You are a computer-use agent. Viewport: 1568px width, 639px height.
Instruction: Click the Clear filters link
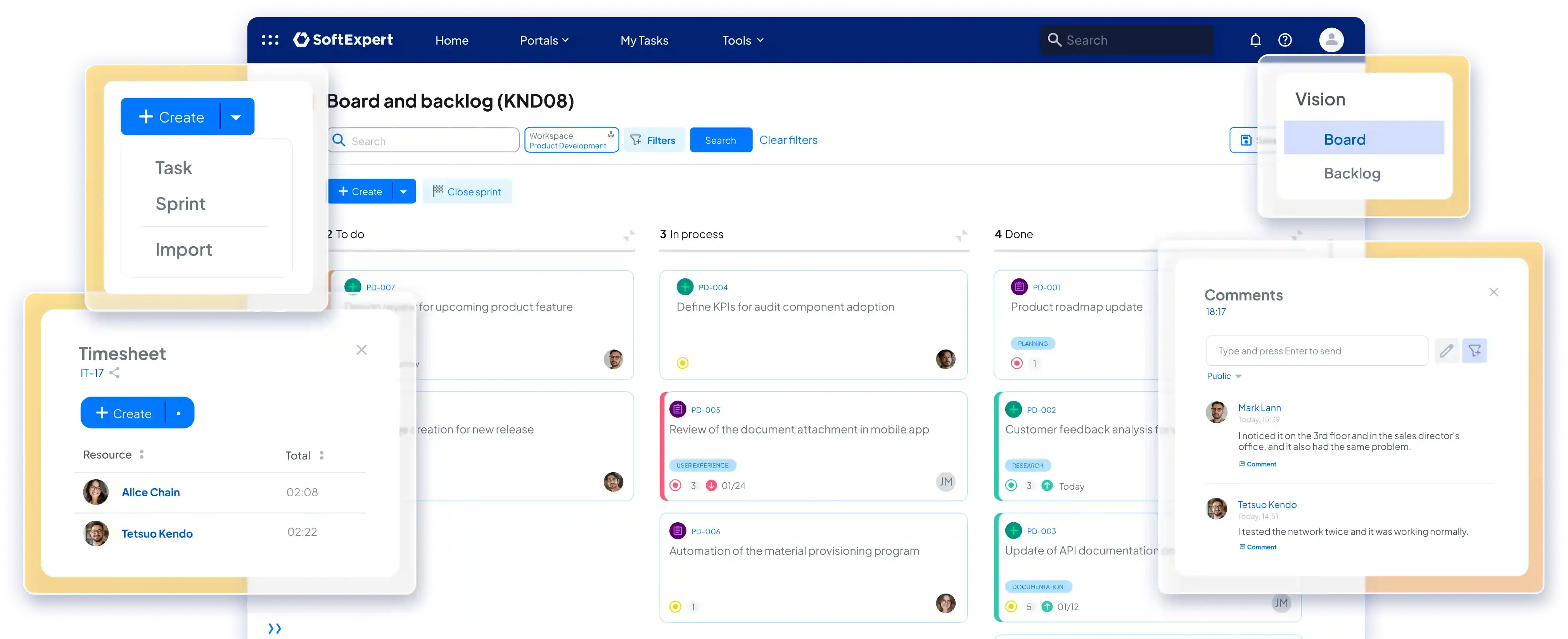788,141
